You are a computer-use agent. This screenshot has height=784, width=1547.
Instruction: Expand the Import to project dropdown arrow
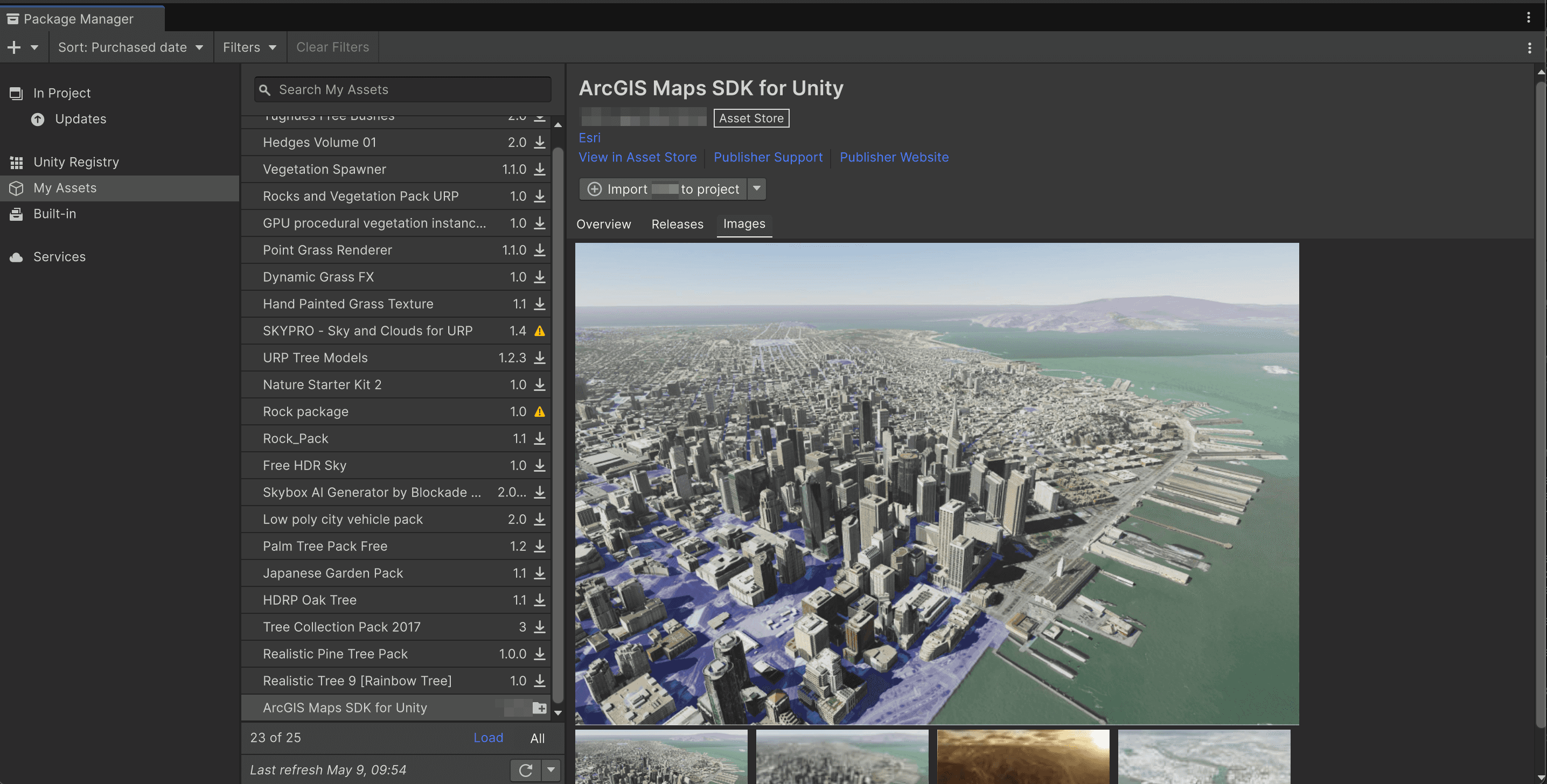click(756, 188)
